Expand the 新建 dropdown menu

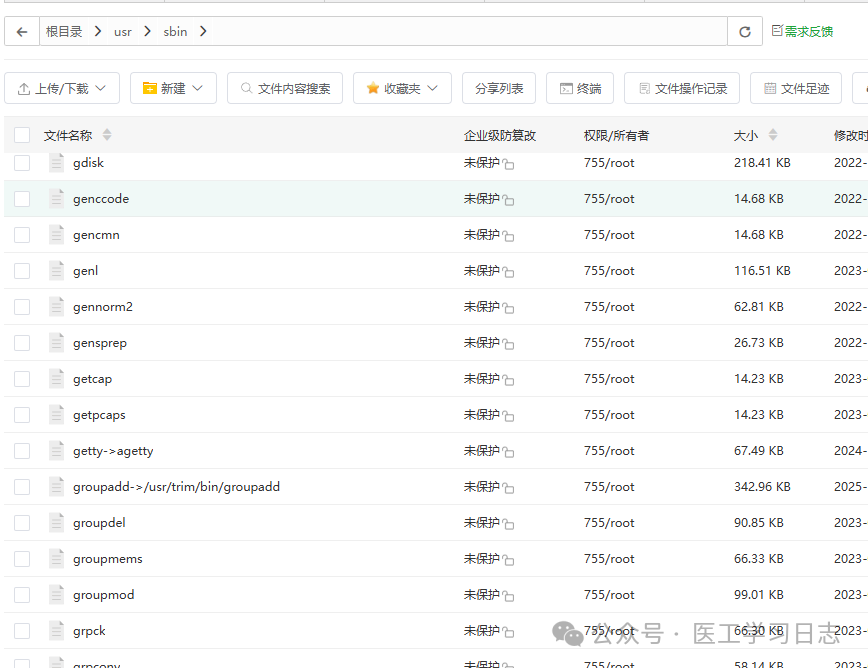[x=173, y=88]
